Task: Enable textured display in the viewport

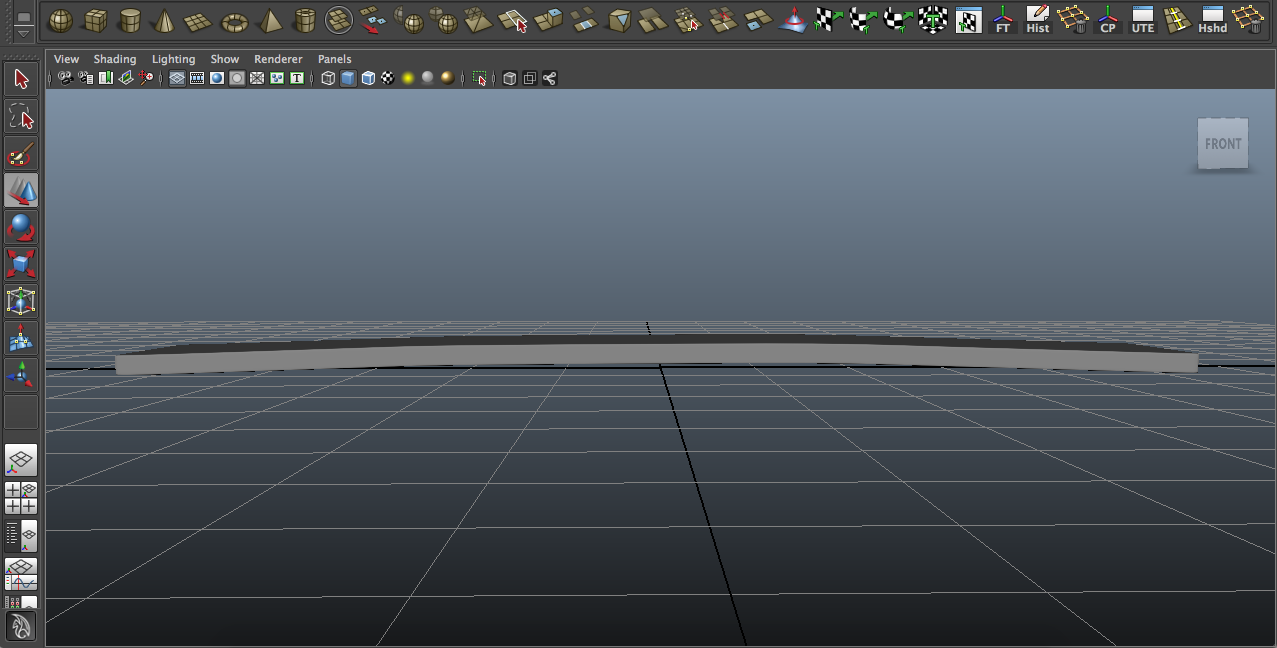Action: coord(388,77)
